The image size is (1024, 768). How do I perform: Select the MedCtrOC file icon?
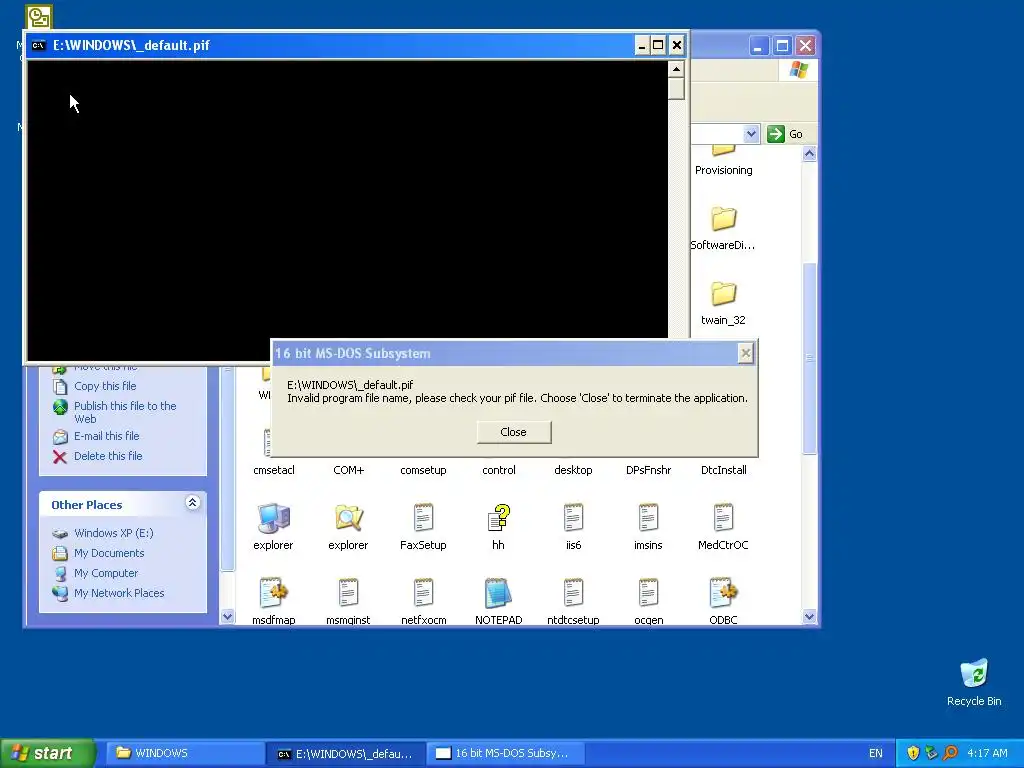tap(723, 519)
